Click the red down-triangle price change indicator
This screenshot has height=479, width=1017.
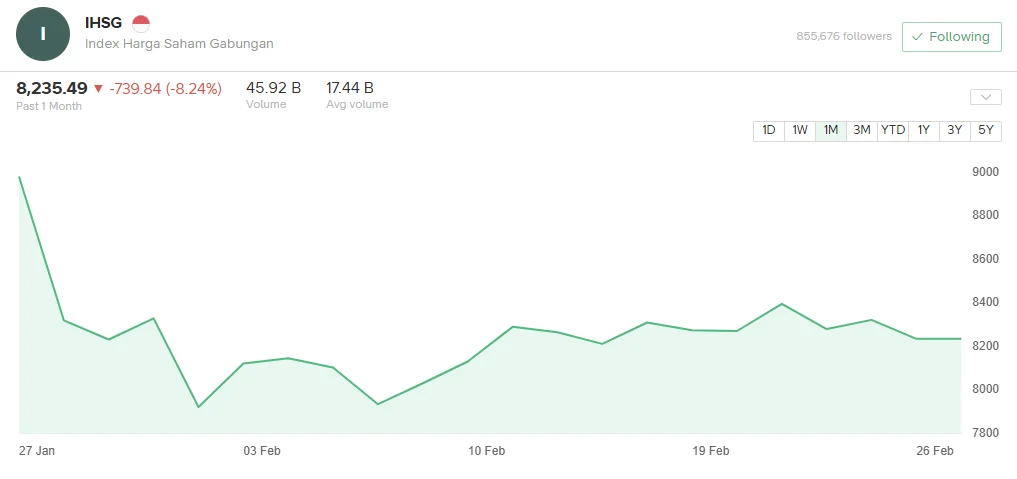(x=98, y=89)
